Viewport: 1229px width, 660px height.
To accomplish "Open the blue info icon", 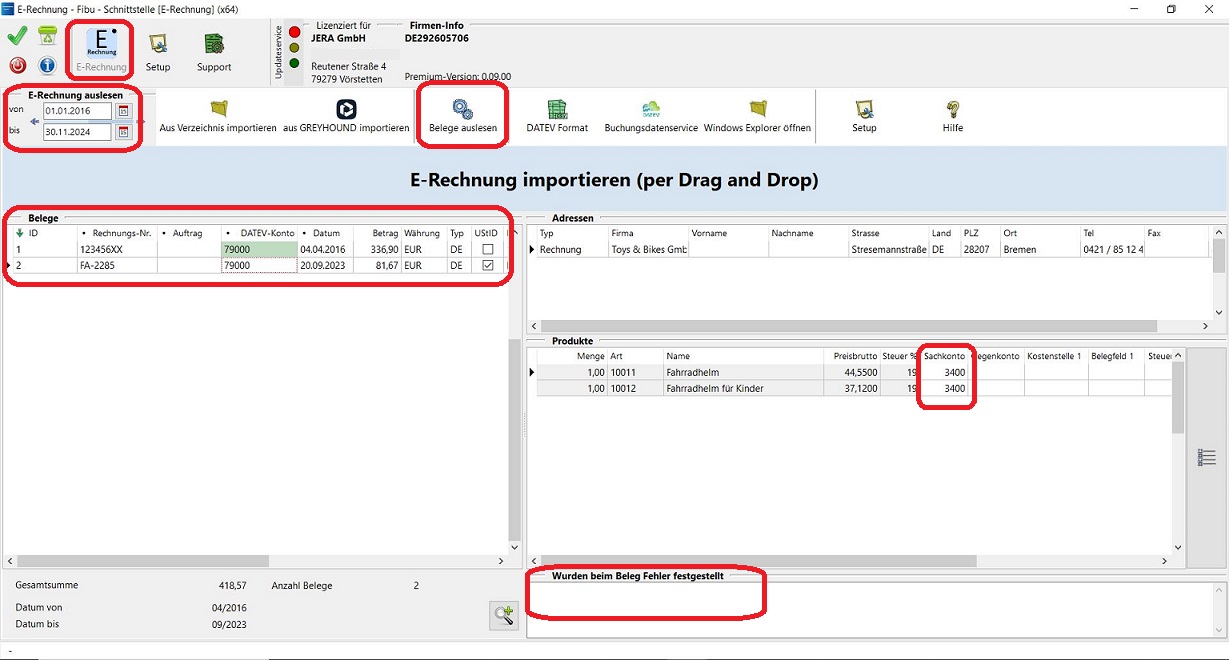I will pyautogui.click(x=47, y=66).
